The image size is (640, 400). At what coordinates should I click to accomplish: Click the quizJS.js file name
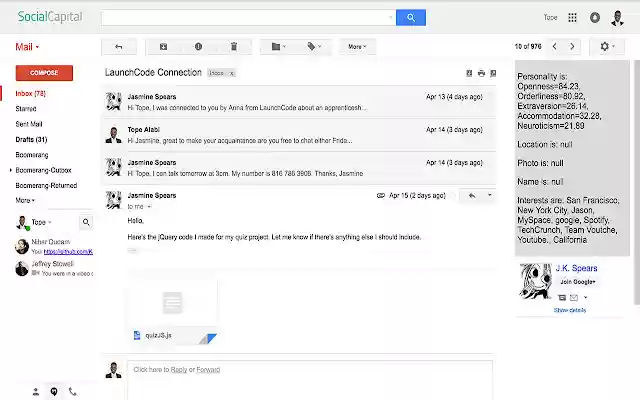point(158,336)
